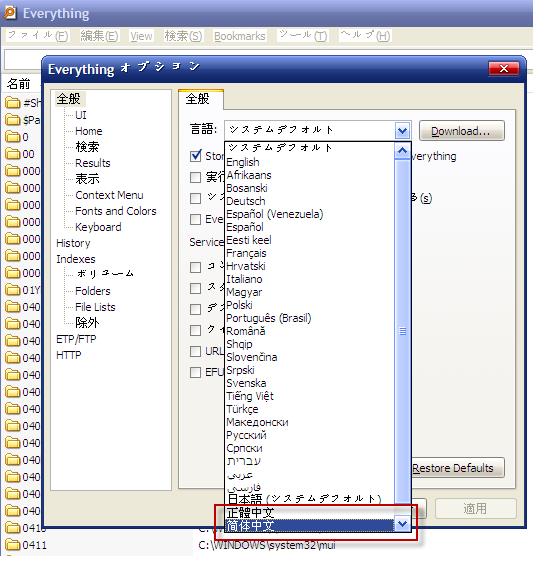This screenshot has height=567, width=548.
Task: Select UI in options tree
Action: click(81, 115)
